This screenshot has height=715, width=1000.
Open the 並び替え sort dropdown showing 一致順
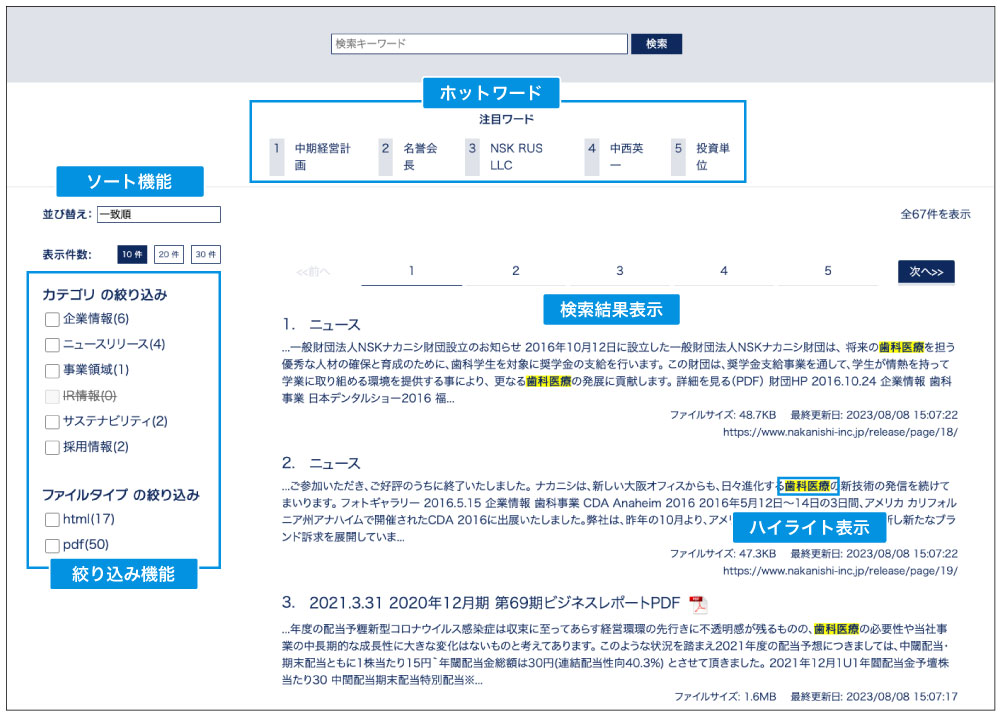tap(159, 214)
